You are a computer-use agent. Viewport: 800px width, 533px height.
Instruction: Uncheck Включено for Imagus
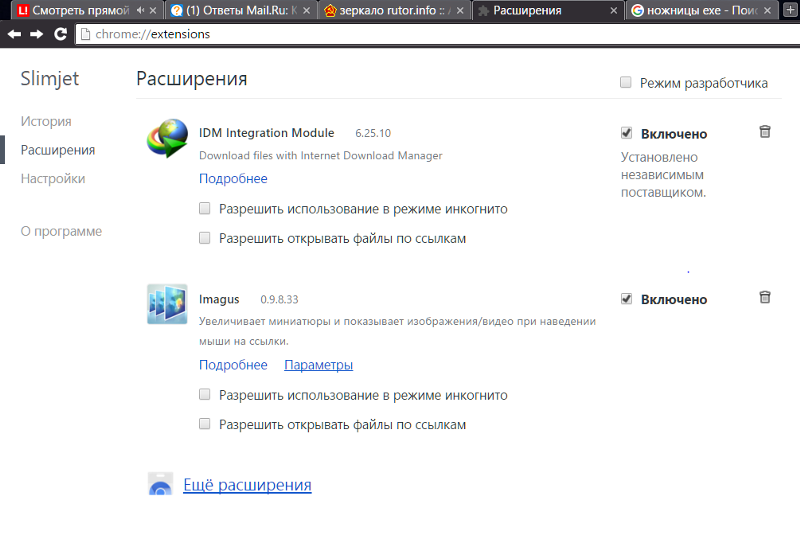[627, 299]
